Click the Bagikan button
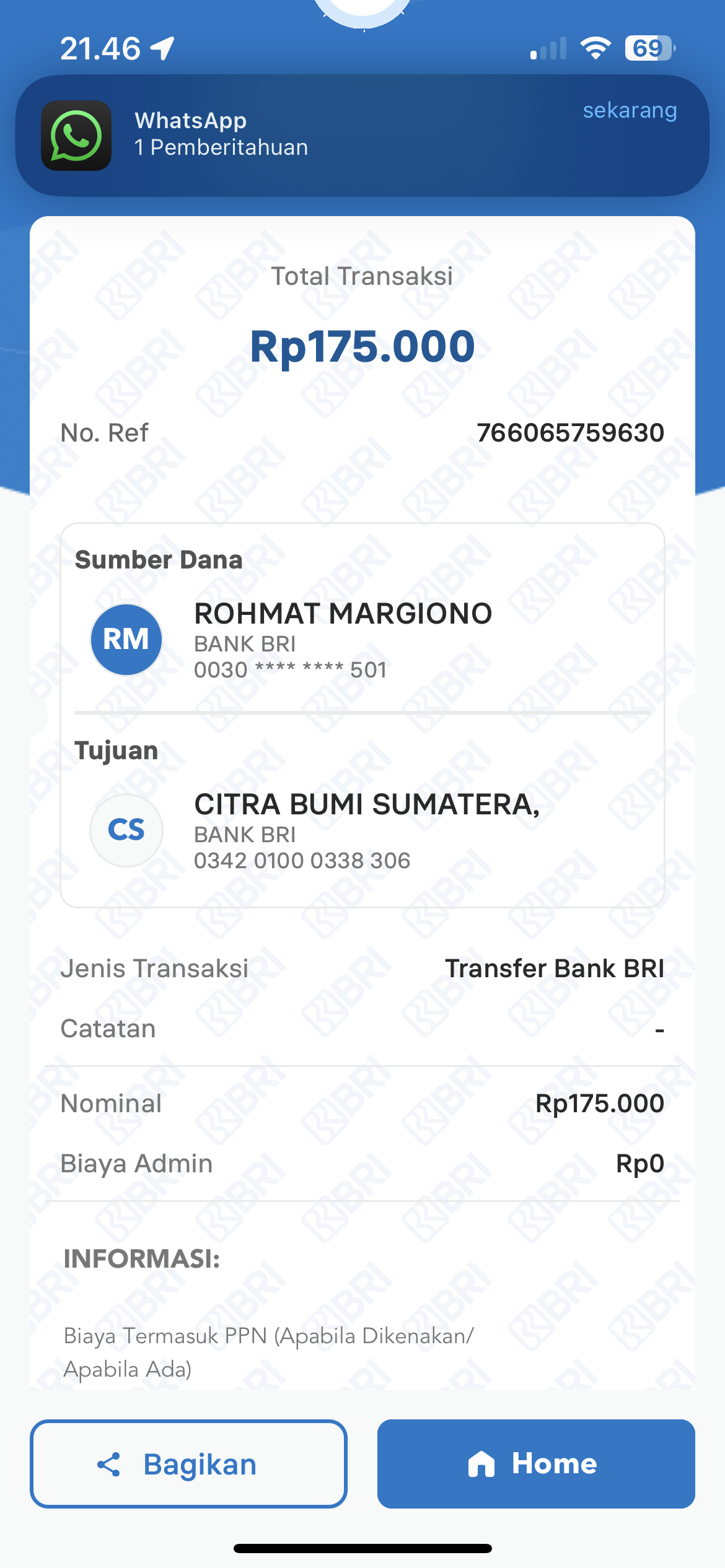This screenshot has width=725, height=1568. (188, 1464)
